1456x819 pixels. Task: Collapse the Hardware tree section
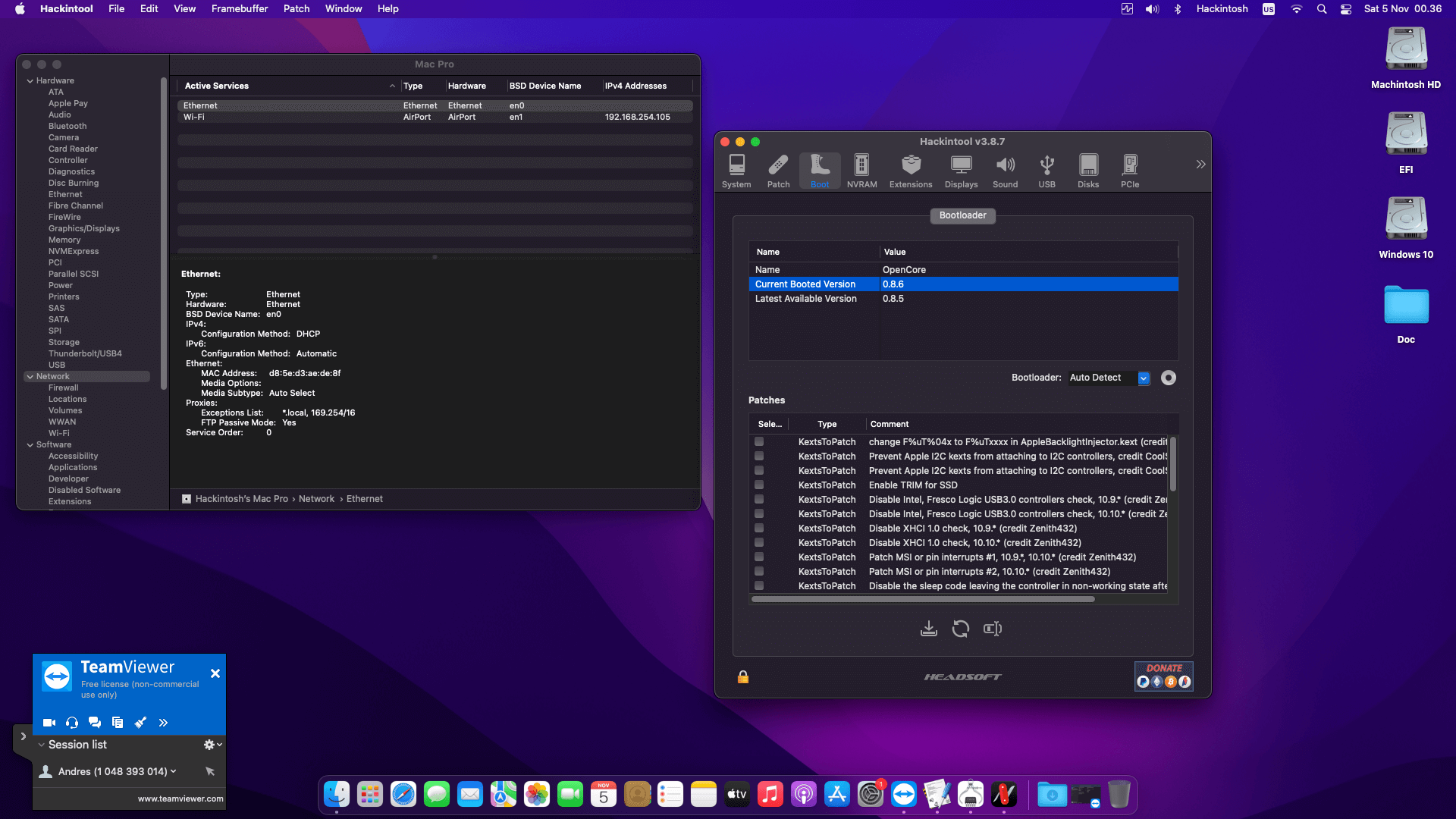(x=30, y=81)
